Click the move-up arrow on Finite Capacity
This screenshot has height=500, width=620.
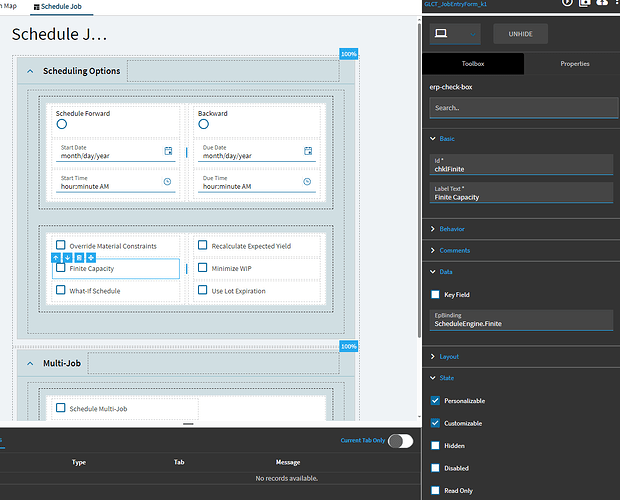point(56,258)
